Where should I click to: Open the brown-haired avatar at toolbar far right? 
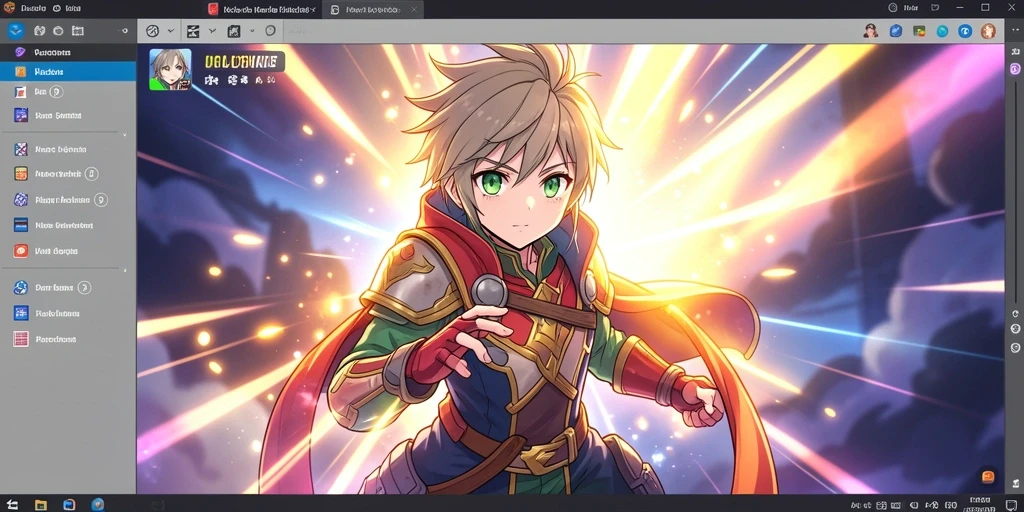988,31
